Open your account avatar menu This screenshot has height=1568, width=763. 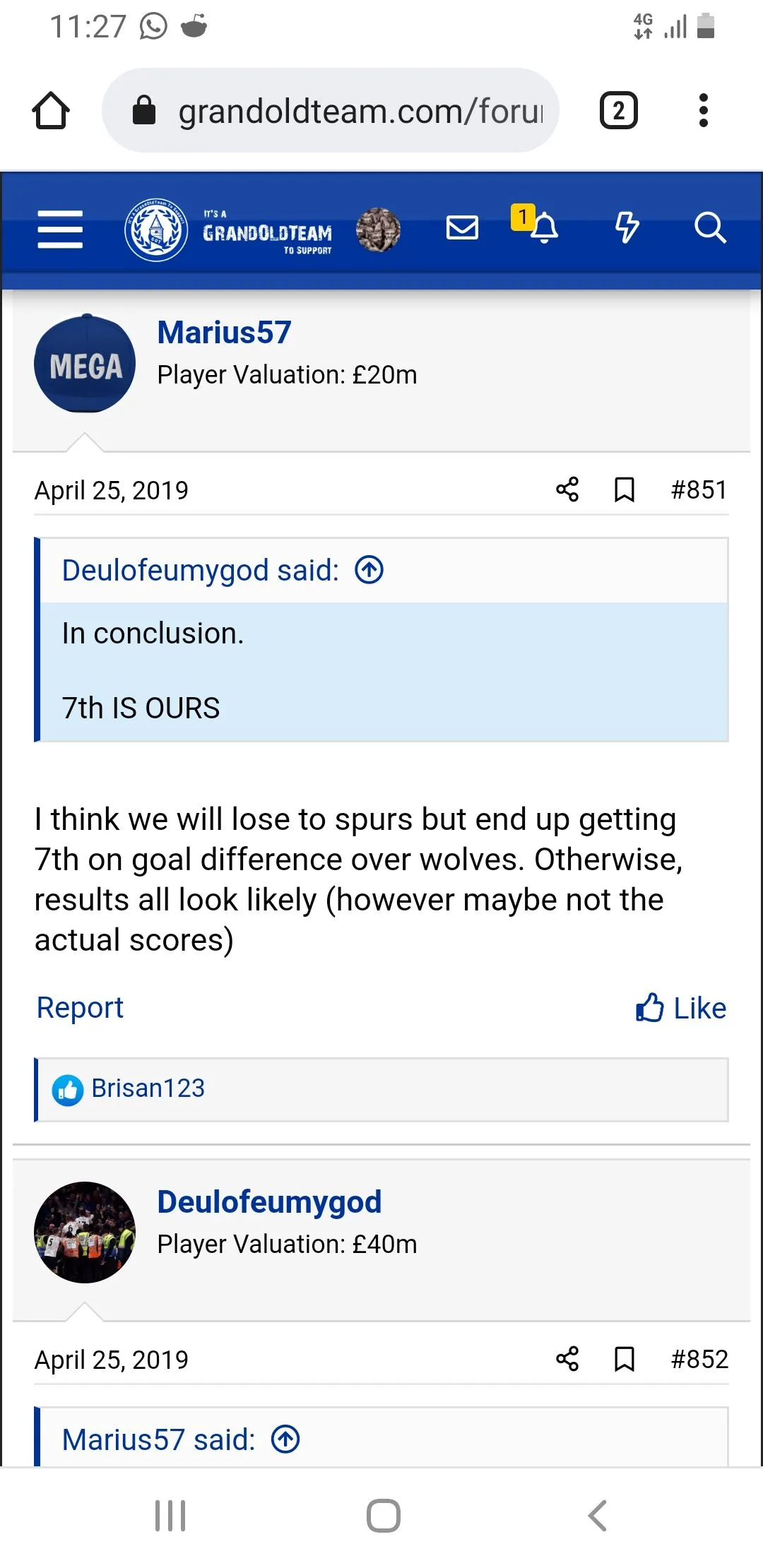[x=378, y=230]
